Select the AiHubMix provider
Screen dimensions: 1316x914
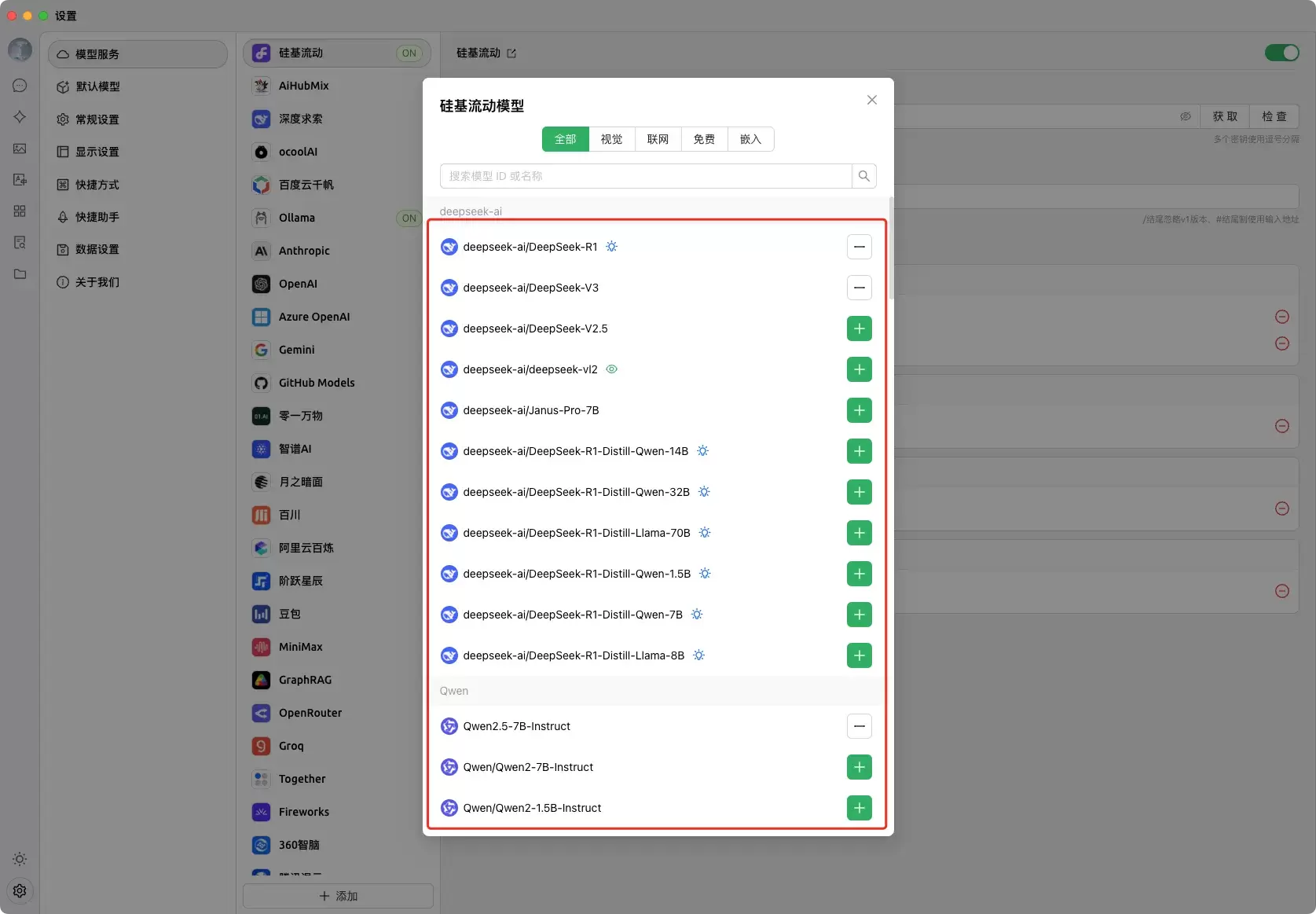[337, 86]
